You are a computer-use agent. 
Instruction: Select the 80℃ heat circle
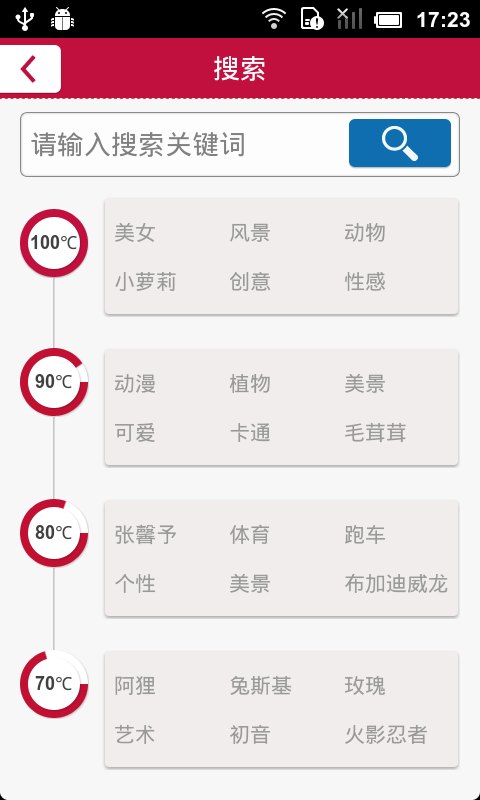54,533
